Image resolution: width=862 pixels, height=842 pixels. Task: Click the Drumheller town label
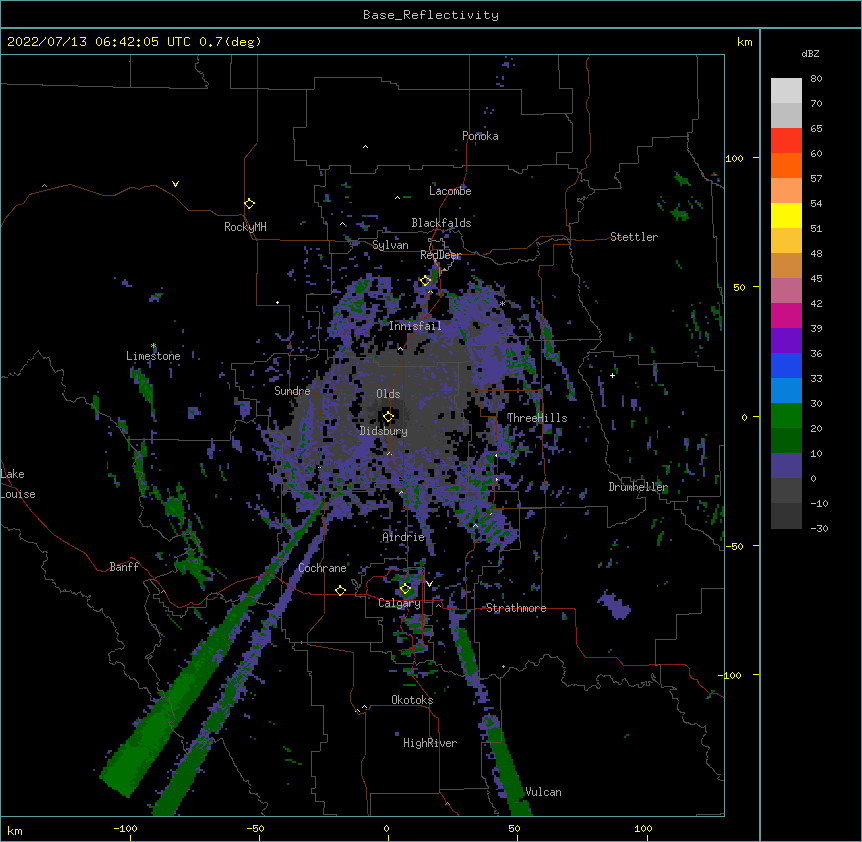(x=638, y=487)
